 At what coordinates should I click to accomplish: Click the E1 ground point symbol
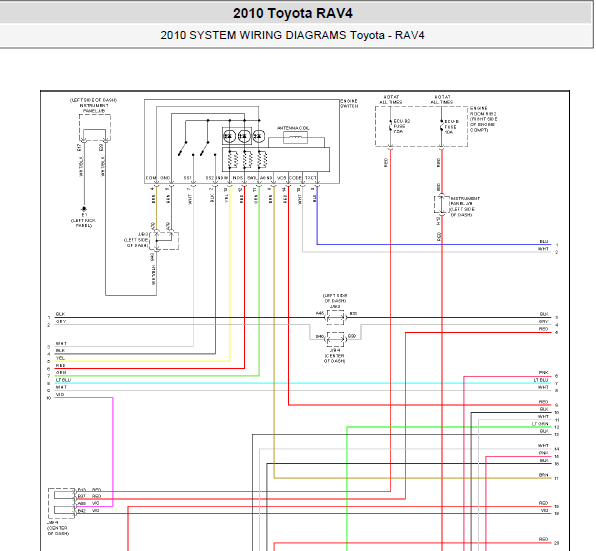(84, 209)
